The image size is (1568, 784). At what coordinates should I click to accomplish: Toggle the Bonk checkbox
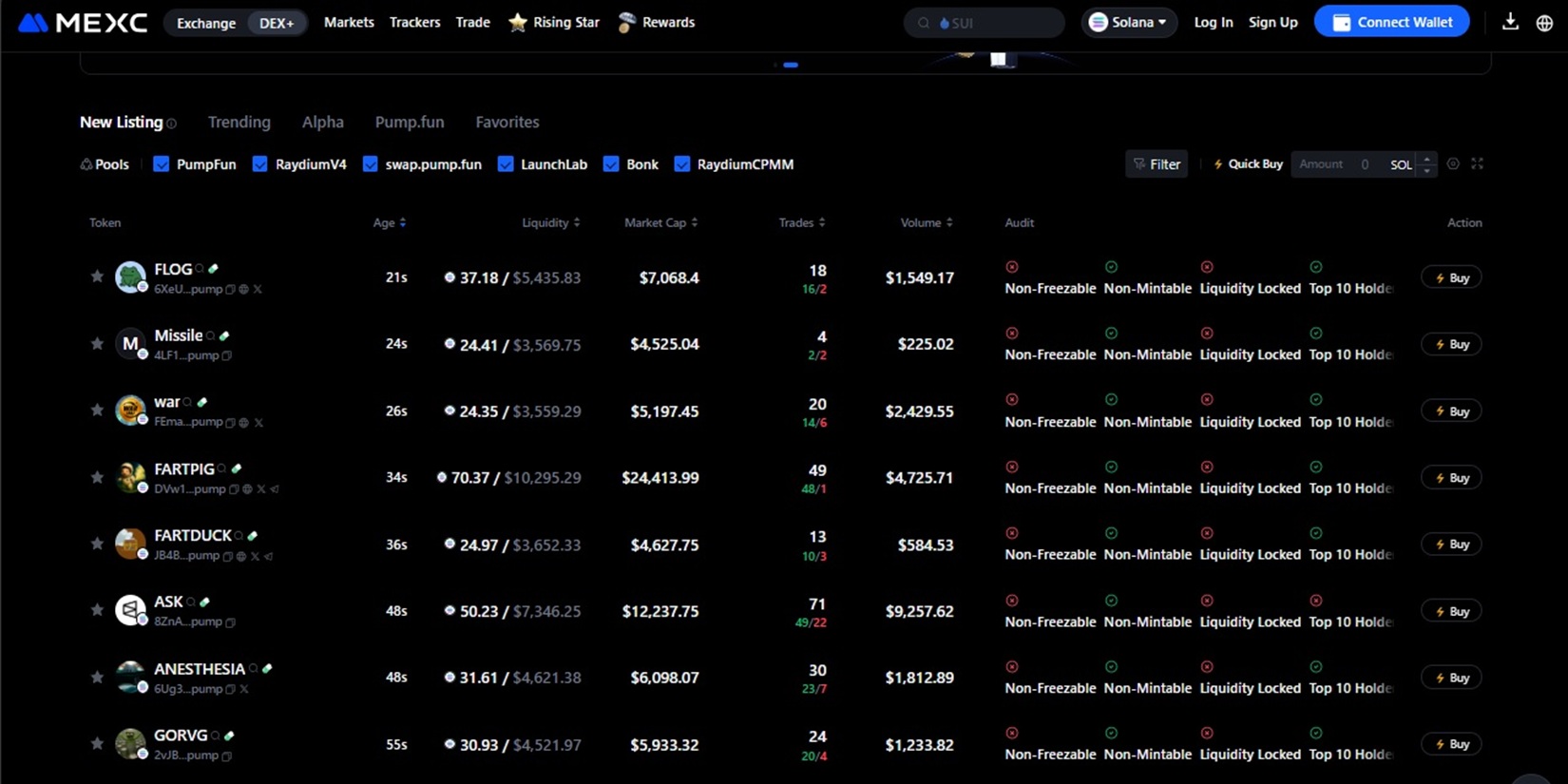[x=611, y=164]
